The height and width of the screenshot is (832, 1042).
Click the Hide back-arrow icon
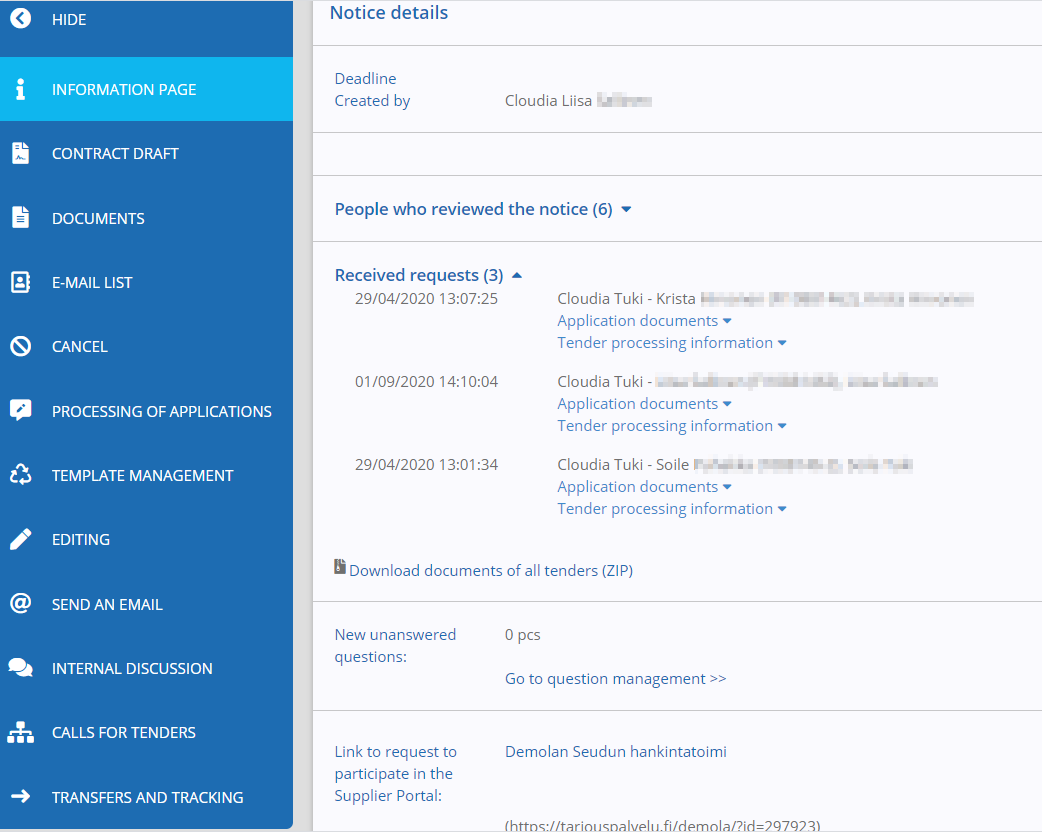click(x=21, y=19)
